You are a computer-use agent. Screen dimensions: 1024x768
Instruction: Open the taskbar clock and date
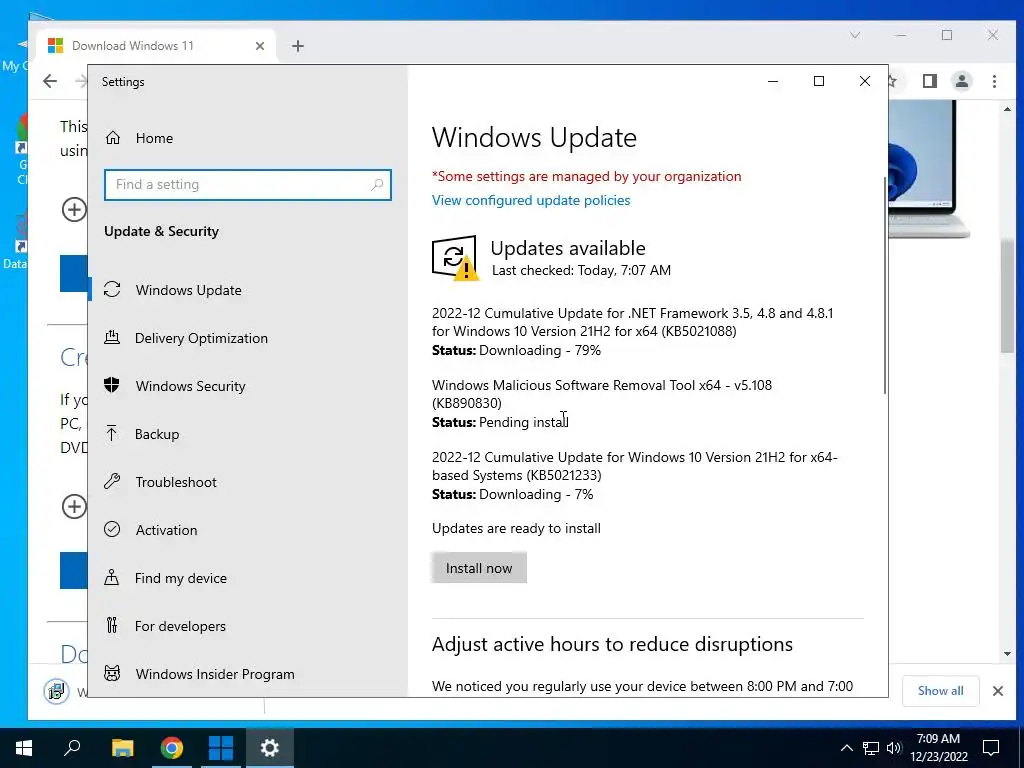coord(938,748)
